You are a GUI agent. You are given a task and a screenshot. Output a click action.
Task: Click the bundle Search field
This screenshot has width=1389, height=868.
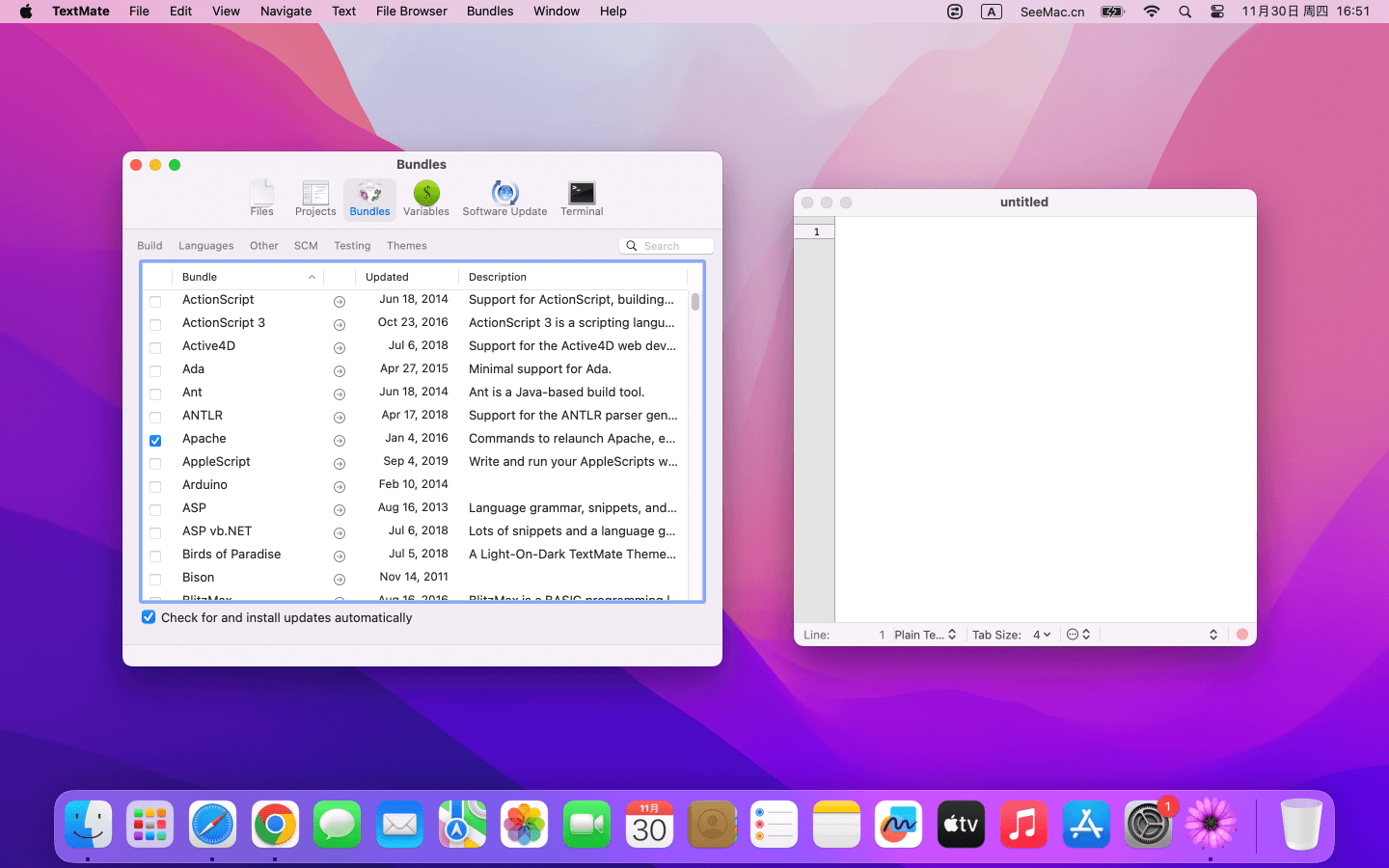[667, 246]
